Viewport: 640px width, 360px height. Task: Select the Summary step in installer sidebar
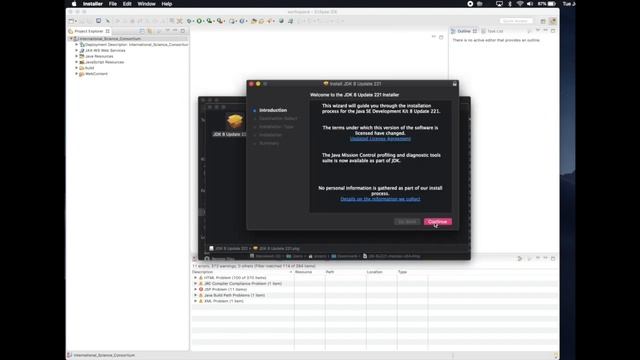[x=269, y=143]
